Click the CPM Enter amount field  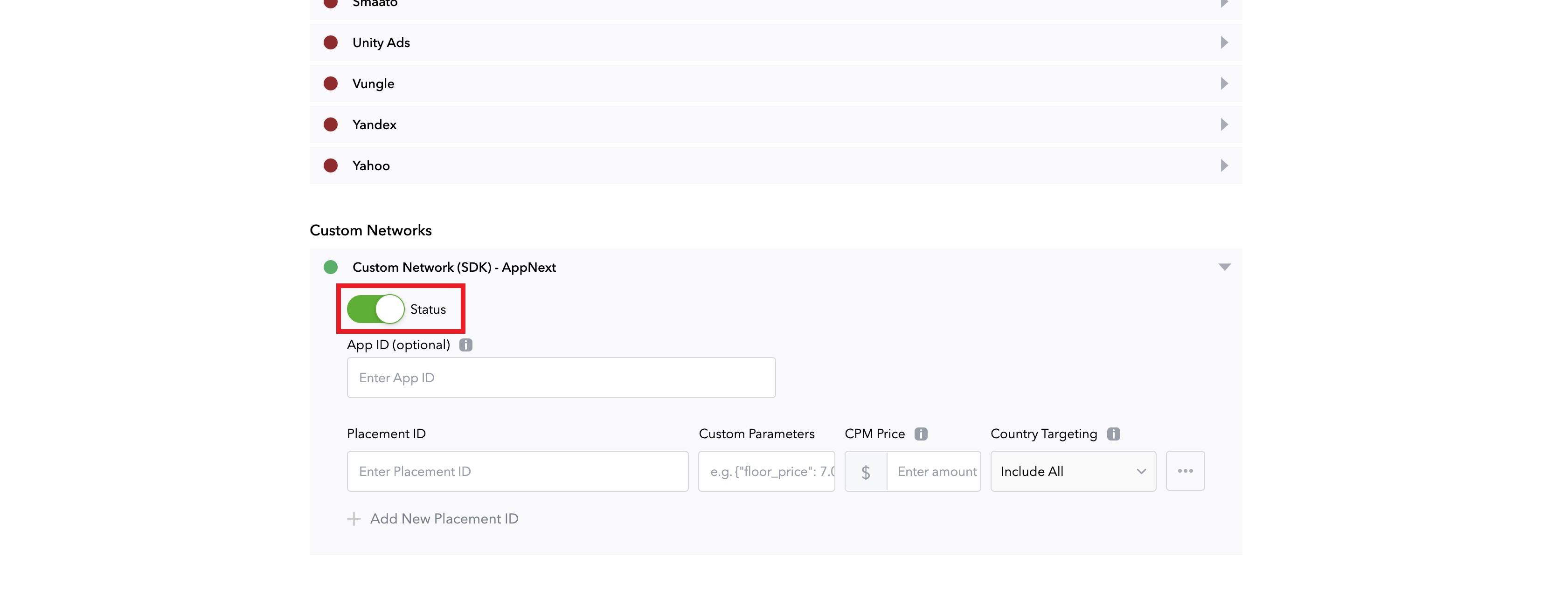point(933,471)
